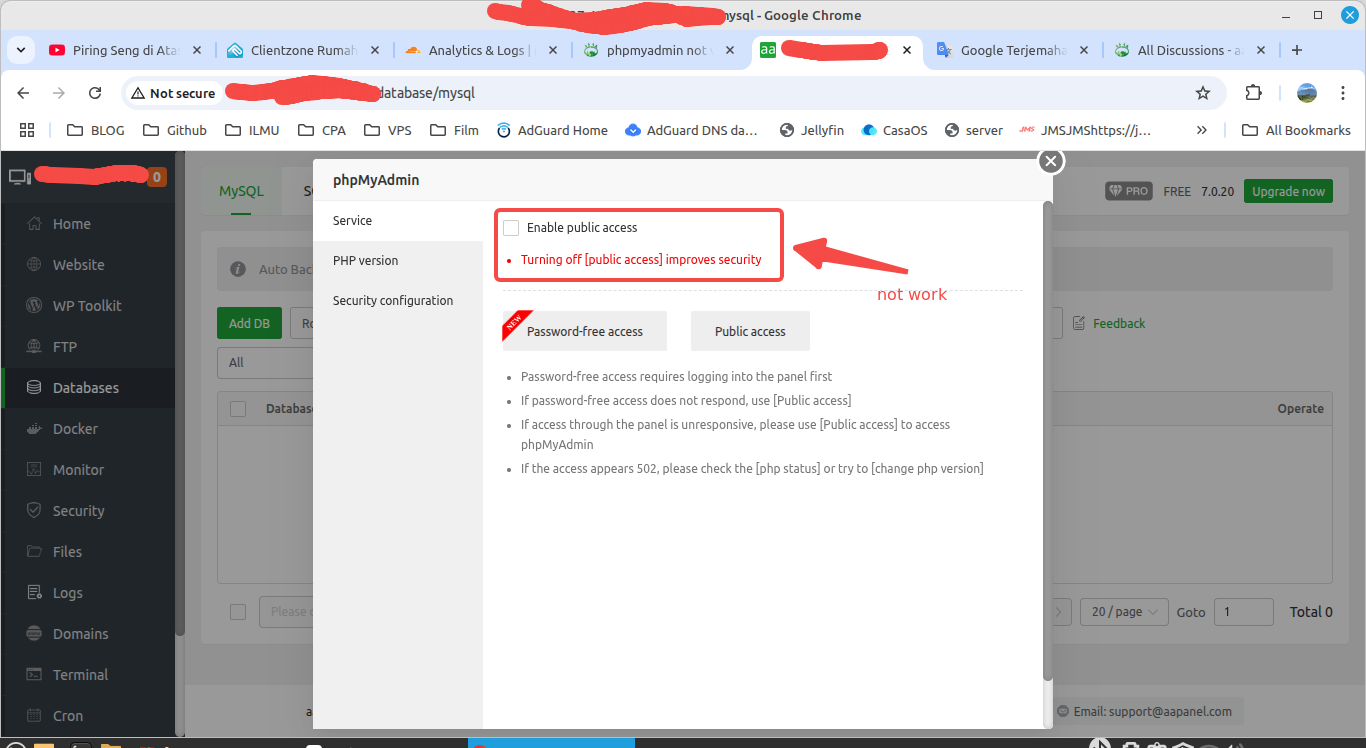Open a new Chrome tab
Image resolution: width=1366 pixels, height=748 pixels.
[x=1297, y=50]
